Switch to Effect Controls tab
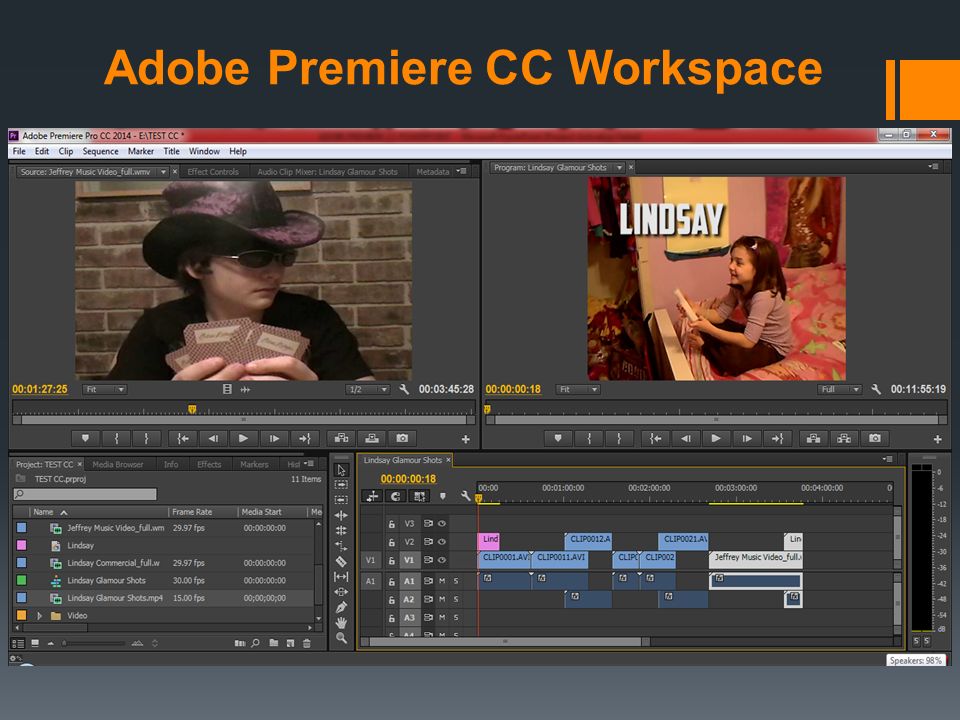Viewport: 960px width, 720px height. tap(213, 172)
